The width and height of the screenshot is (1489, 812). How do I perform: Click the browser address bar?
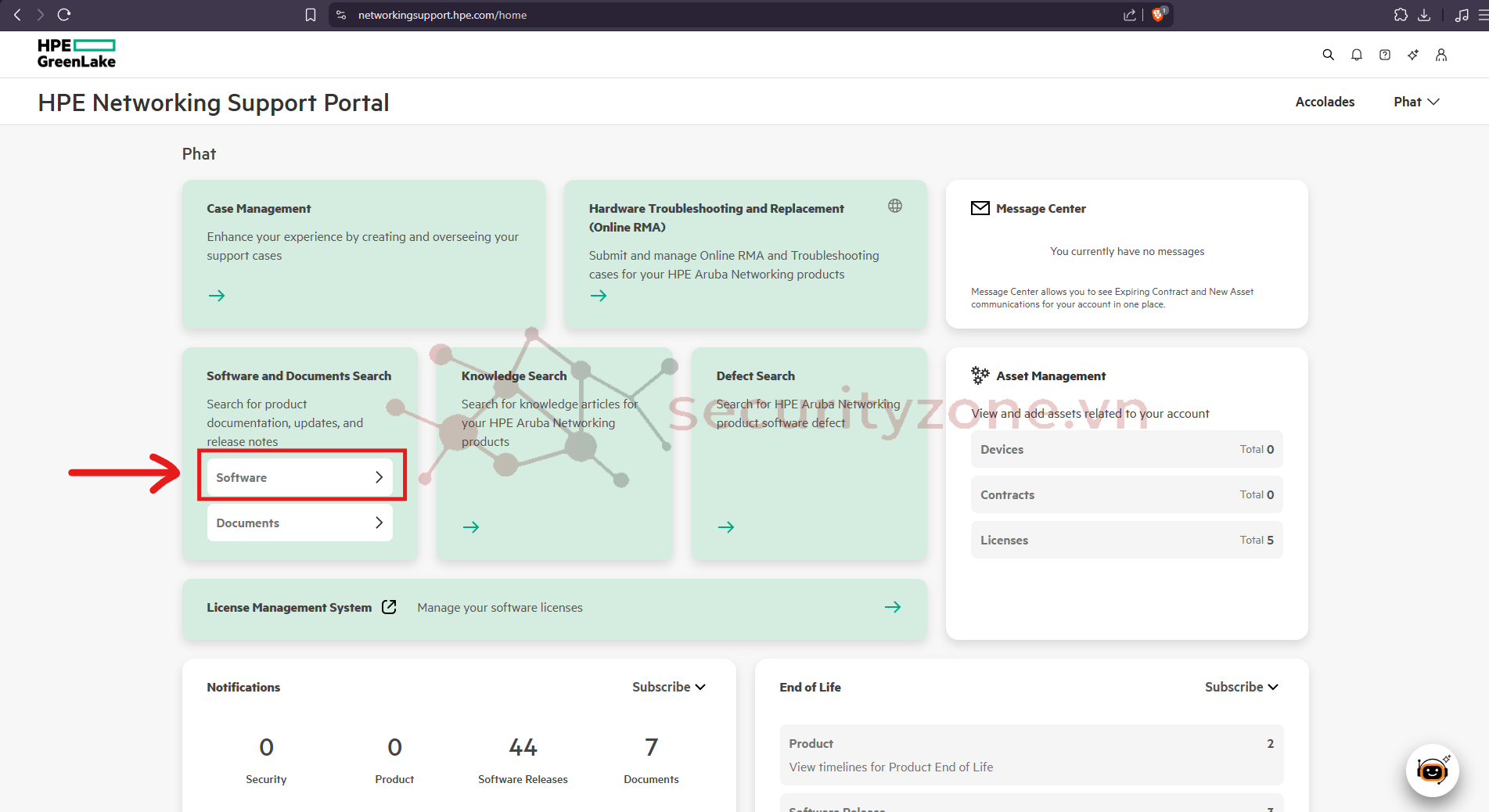[x=442, y=14]
